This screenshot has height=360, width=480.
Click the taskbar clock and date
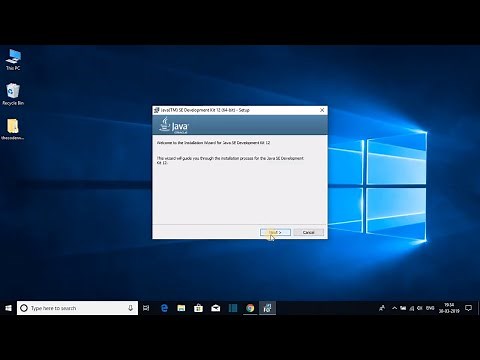[x=449, y=308]
